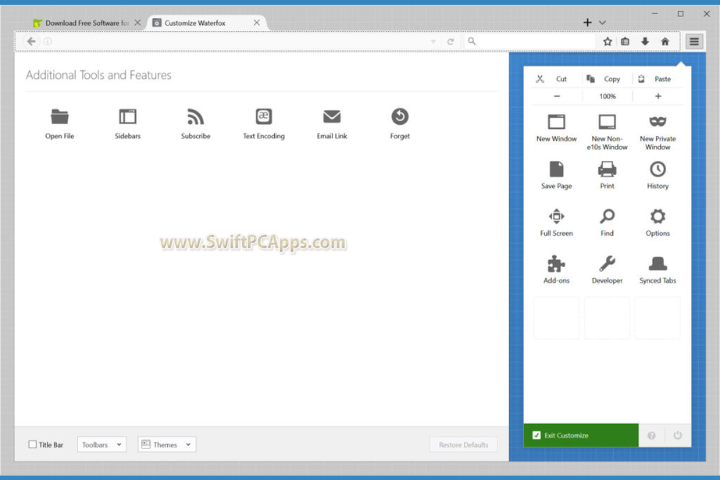Click the home toolbar icon
Image resolution: width=720 pixels, height=480 pixels.
tap(665, 41)
